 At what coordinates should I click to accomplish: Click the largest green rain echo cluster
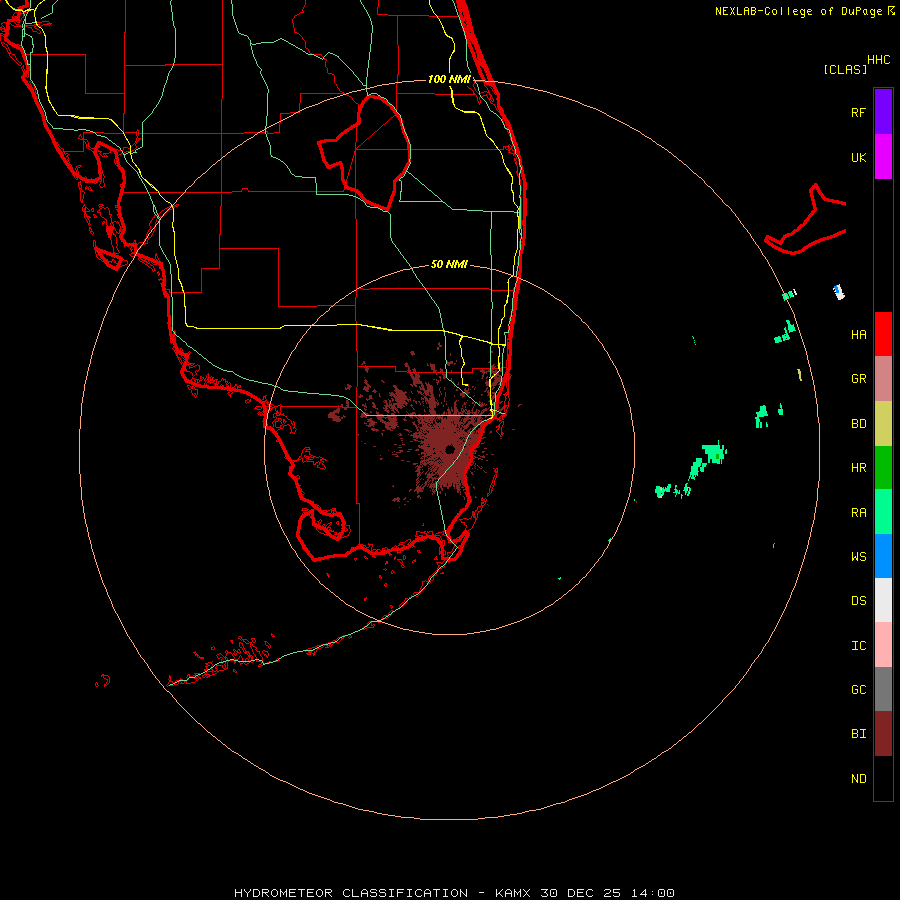(x=715, y=453)
